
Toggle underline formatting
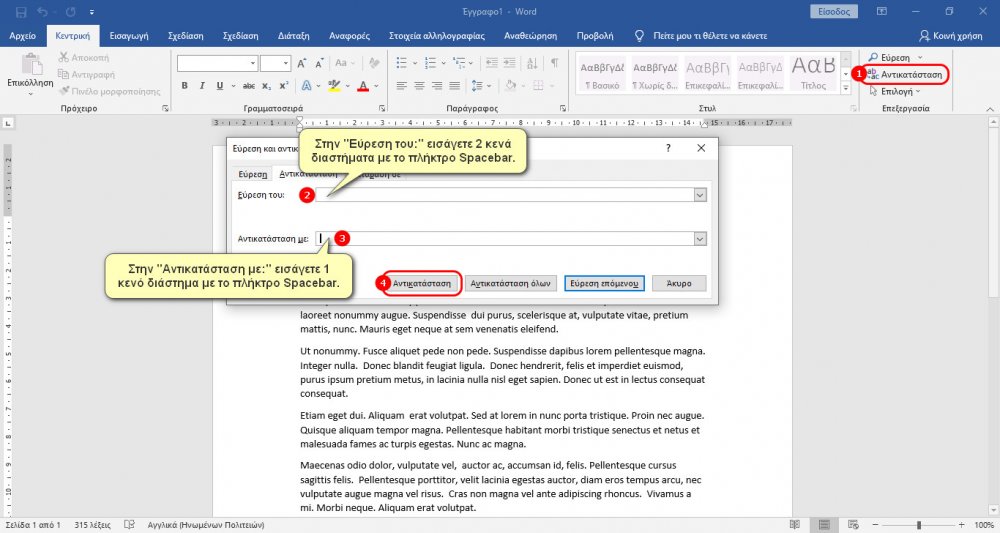220,87
